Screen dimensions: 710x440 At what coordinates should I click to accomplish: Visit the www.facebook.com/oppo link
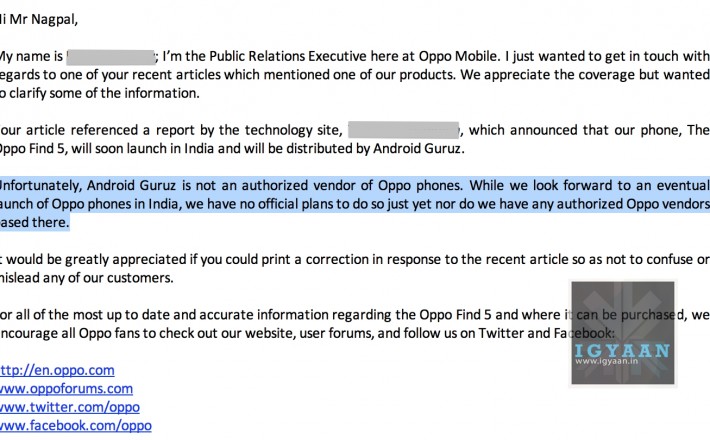76,425
